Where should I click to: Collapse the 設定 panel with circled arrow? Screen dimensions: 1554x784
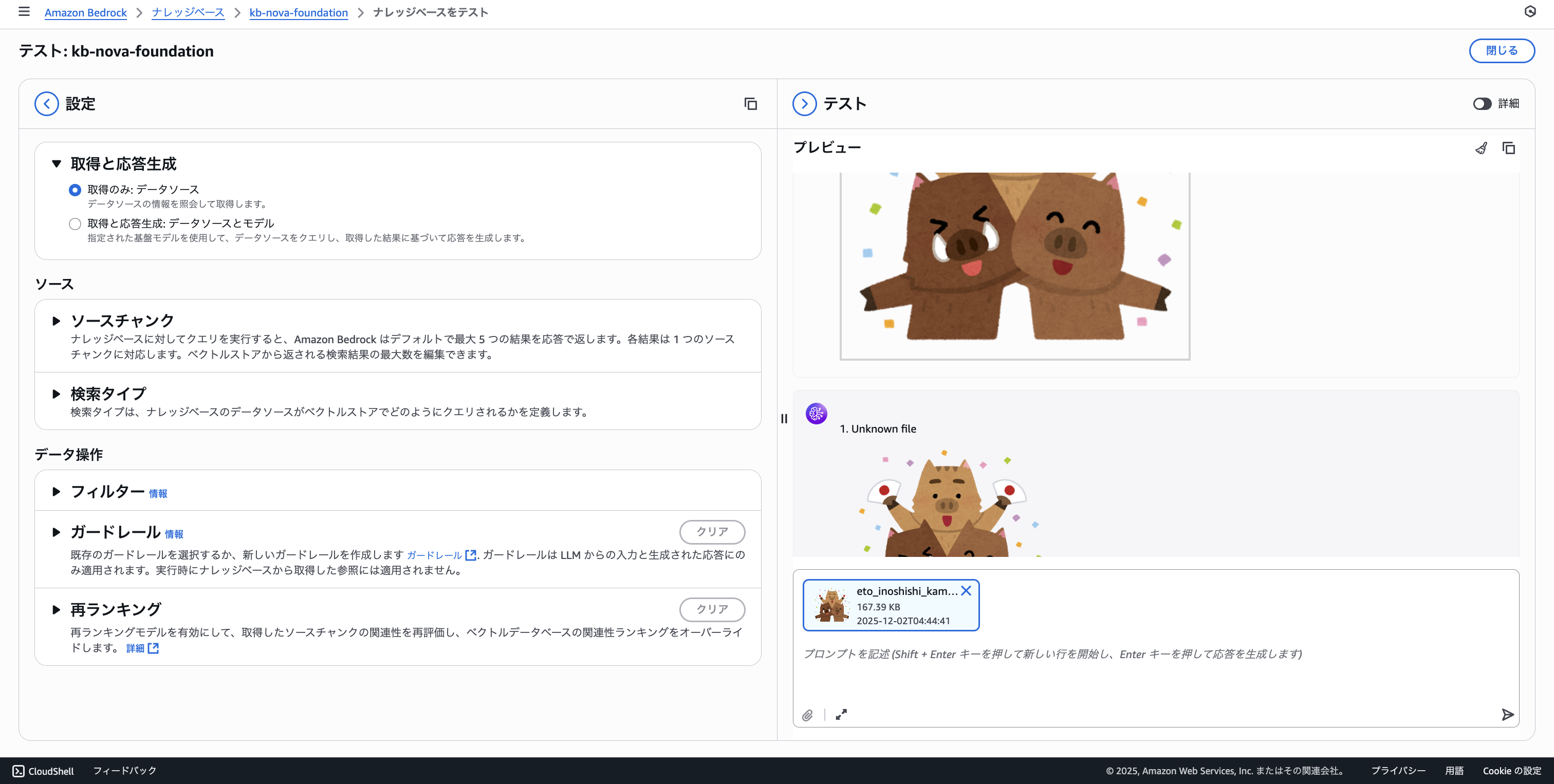46,104
